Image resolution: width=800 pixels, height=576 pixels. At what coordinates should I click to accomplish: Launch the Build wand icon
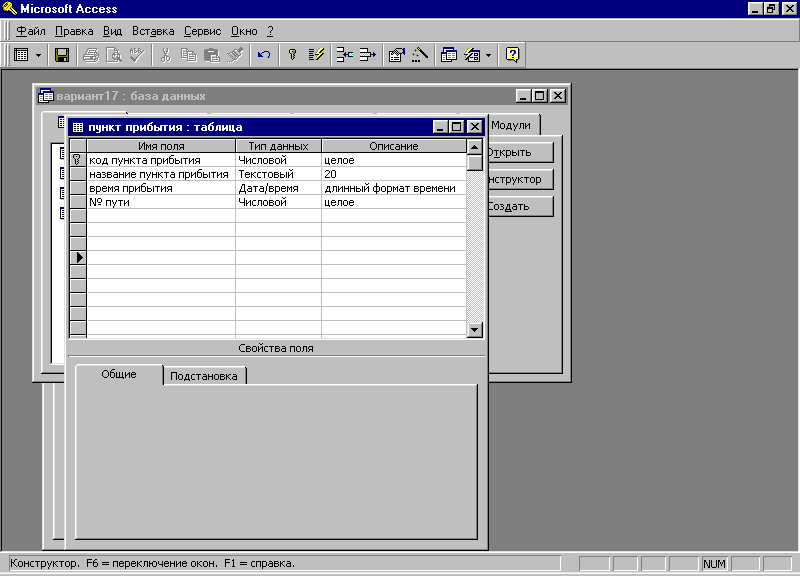[x=419, y=55]
